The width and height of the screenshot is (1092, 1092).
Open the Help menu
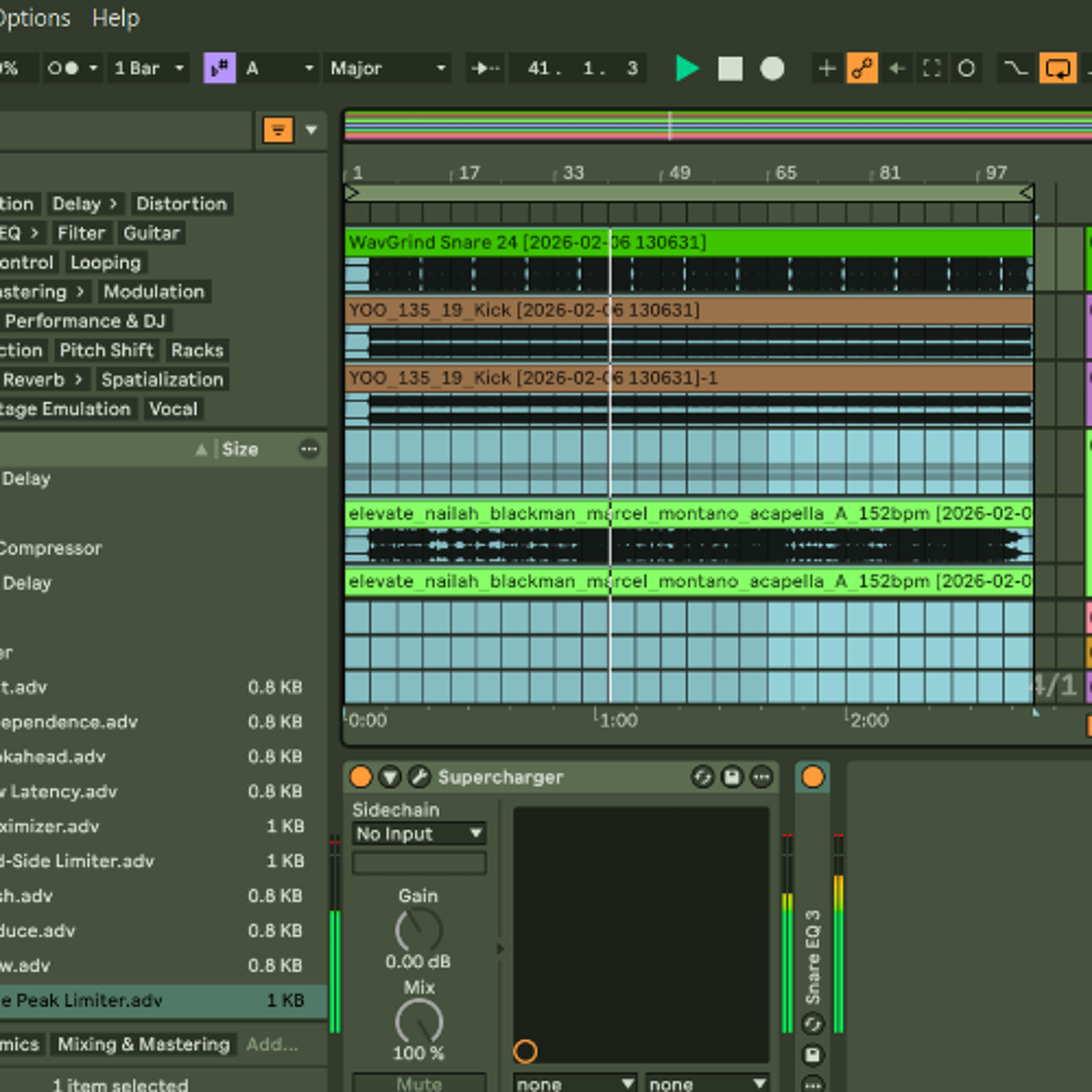[116, 18]
